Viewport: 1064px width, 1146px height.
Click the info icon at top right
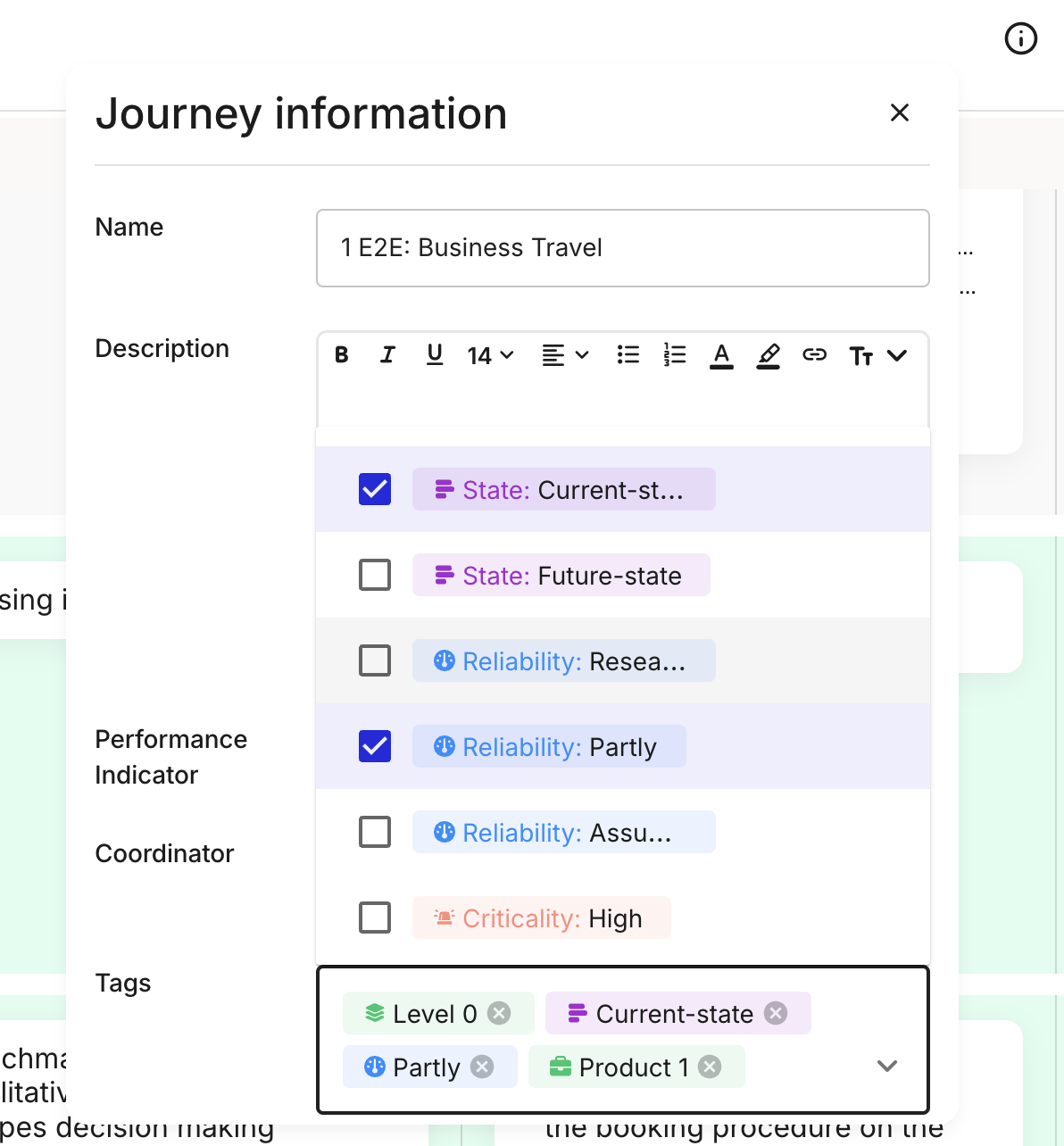[1020, 38]
